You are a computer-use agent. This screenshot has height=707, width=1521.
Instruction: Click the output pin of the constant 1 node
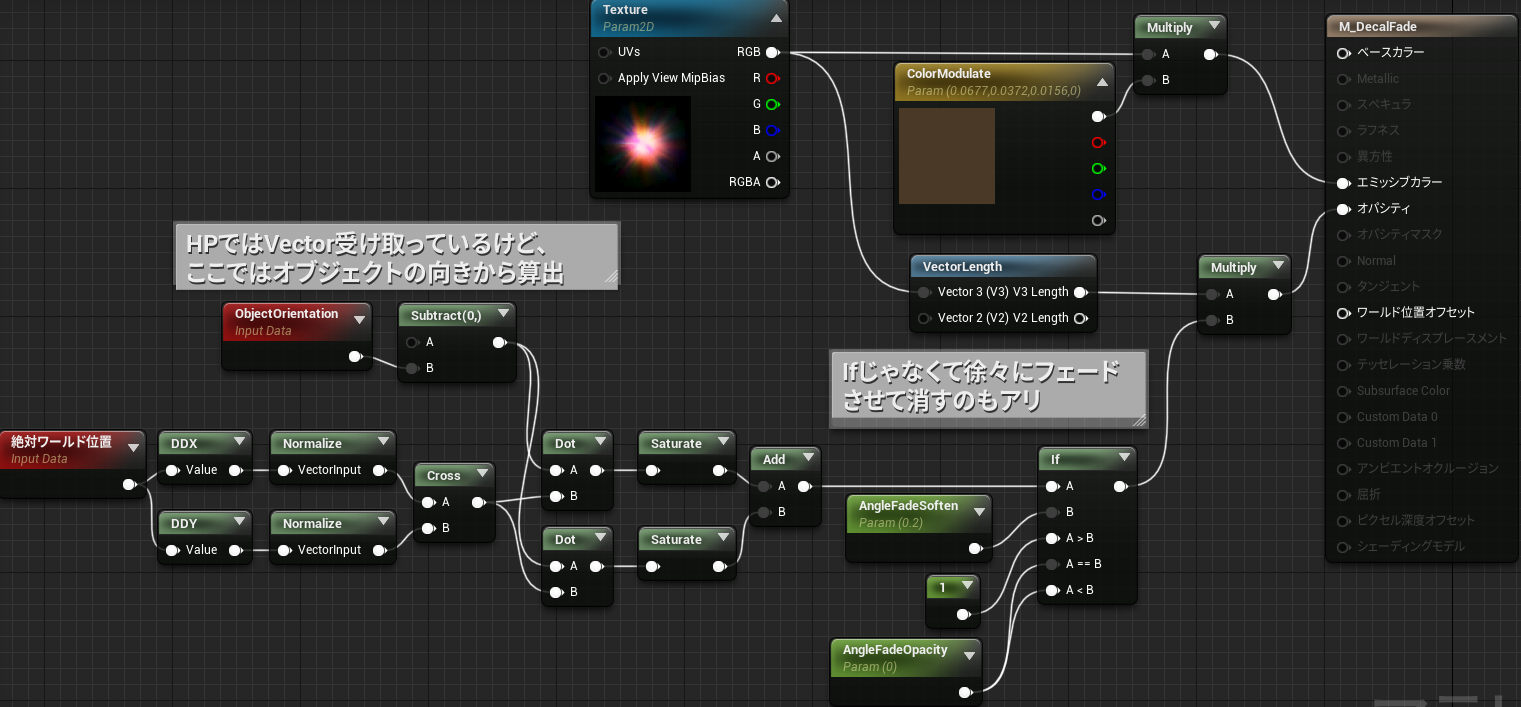[x=965, y=614]
